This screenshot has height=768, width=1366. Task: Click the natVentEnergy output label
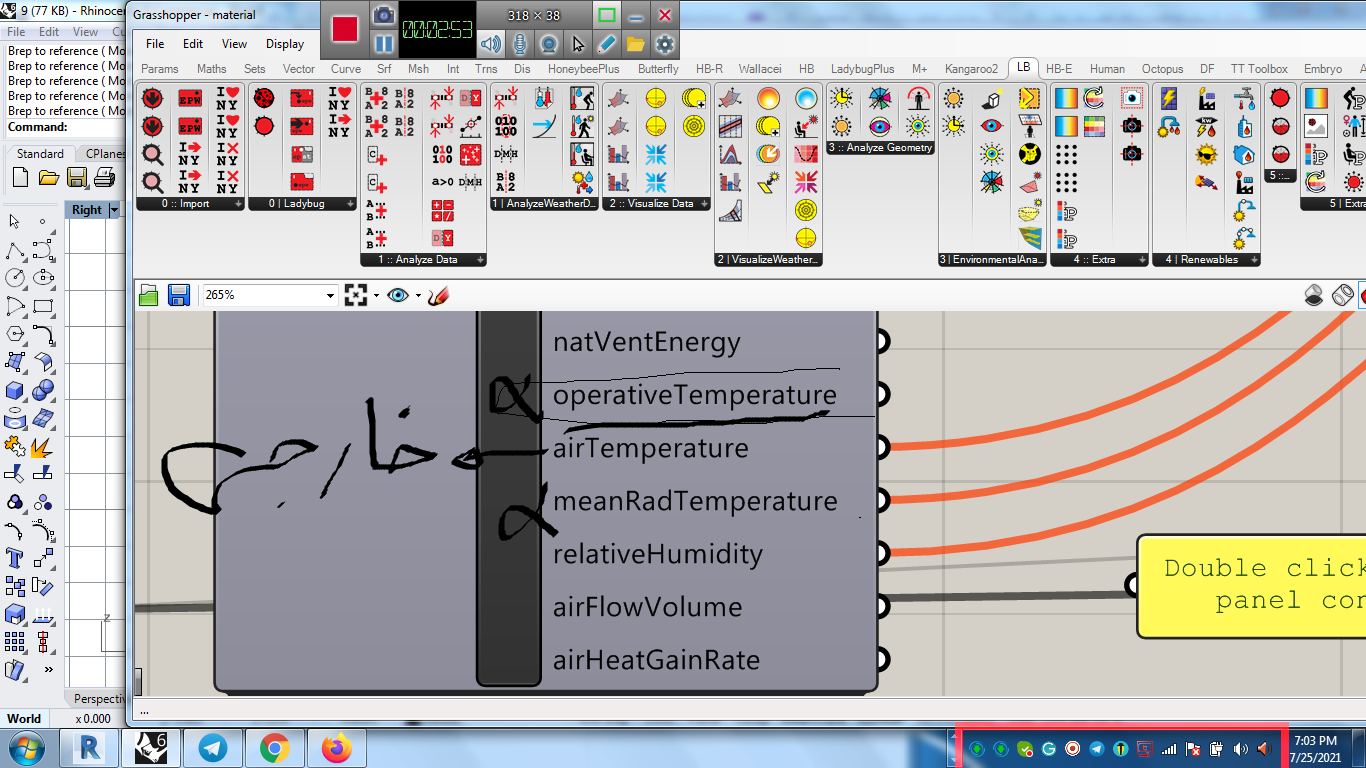647,342
